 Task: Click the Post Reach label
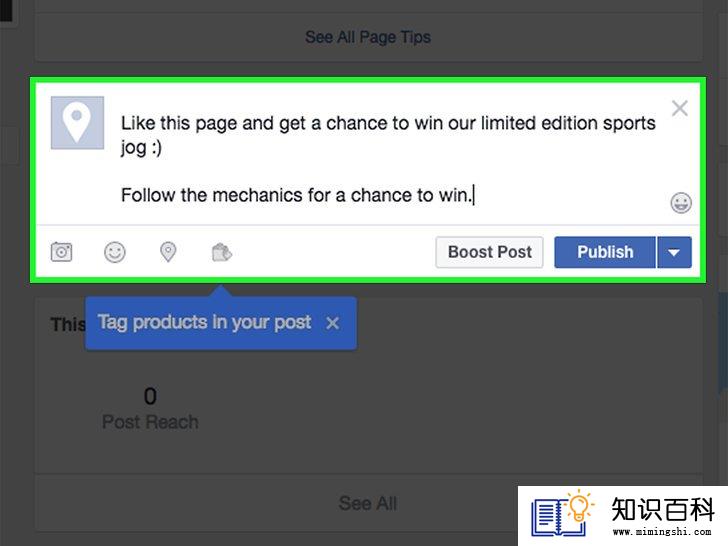tap(150, 422)
